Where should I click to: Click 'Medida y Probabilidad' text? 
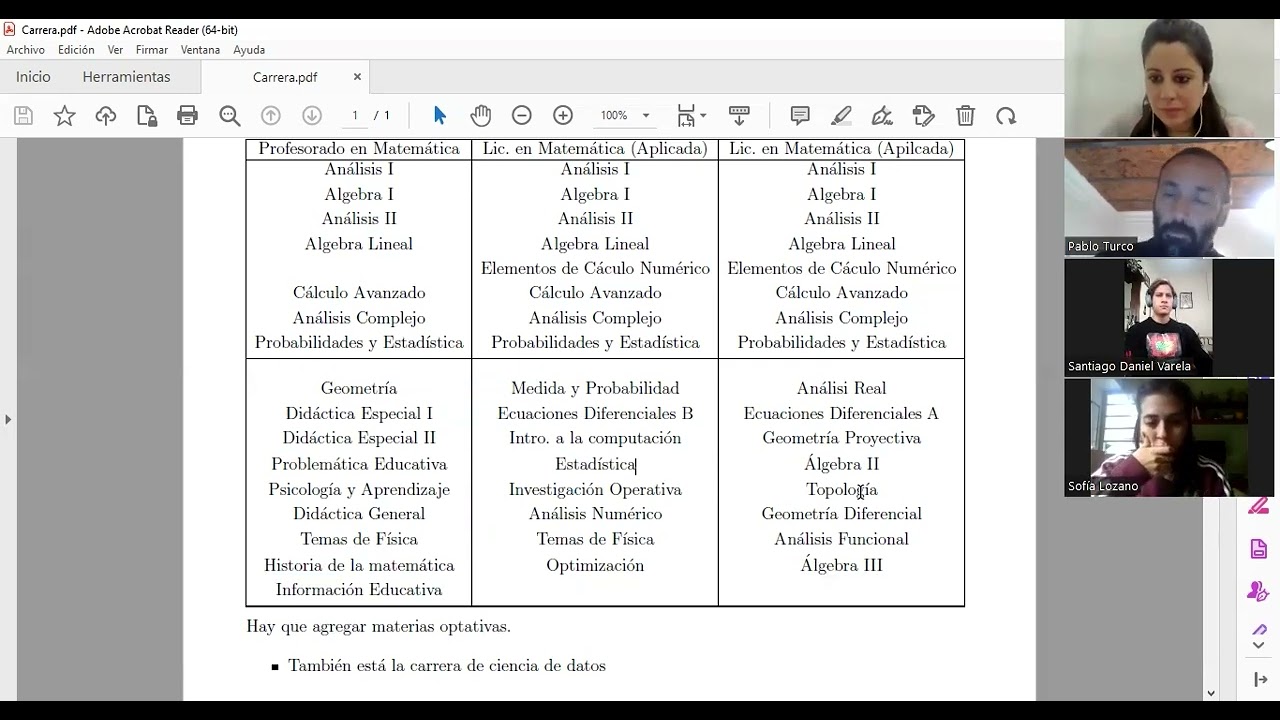tap(595, 389)
